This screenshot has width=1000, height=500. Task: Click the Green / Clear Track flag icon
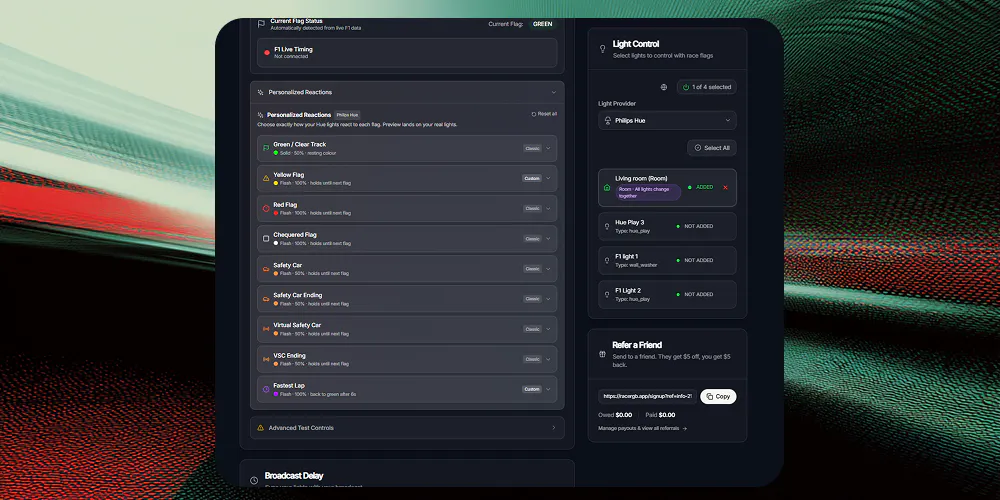(x=266, y=148)
